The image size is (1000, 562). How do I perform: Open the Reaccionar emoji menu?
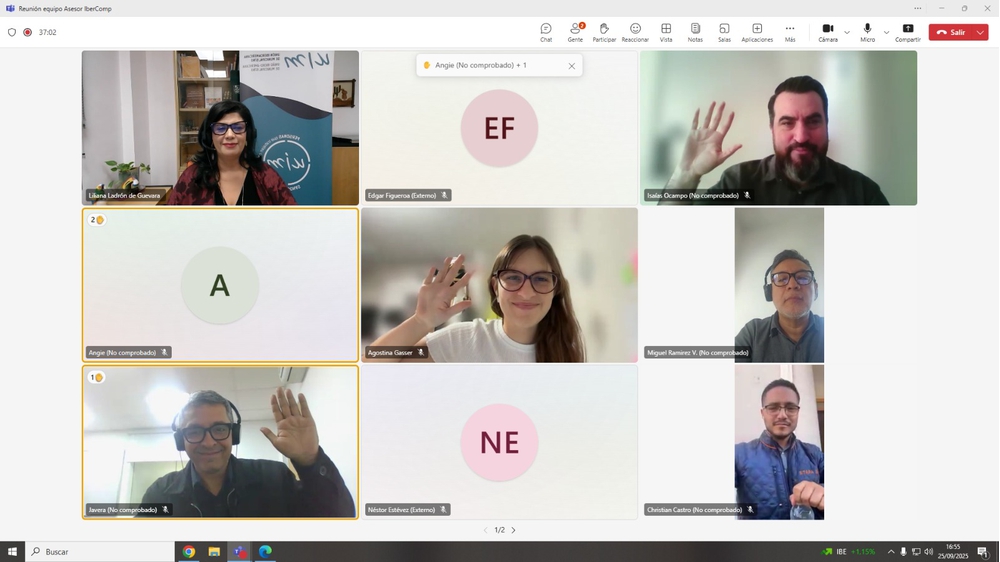tap(635, 32)
